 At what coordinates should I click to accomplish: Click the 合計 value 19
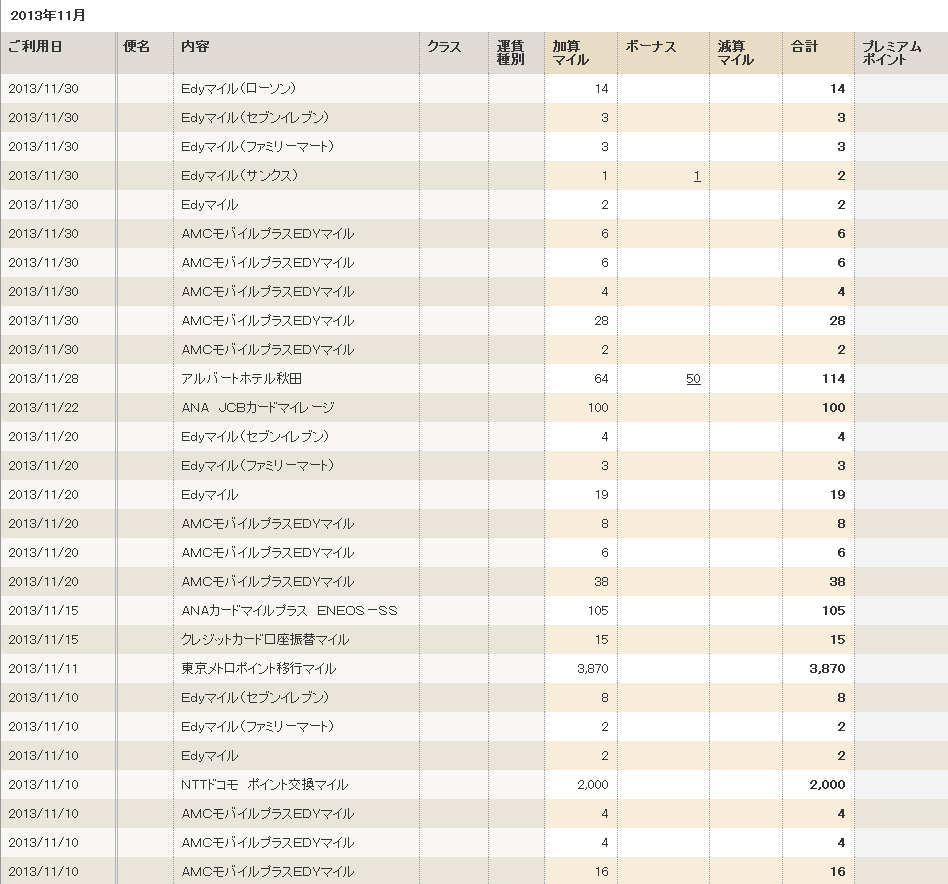coord(837,495)
